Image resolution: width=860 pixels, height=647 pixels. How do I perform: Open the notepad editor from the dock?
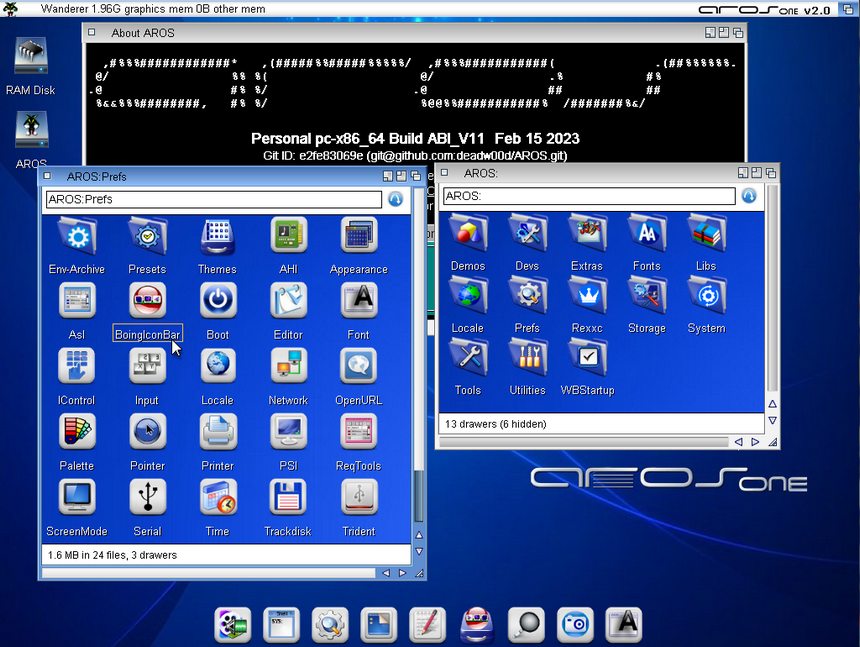click(427, 624)
